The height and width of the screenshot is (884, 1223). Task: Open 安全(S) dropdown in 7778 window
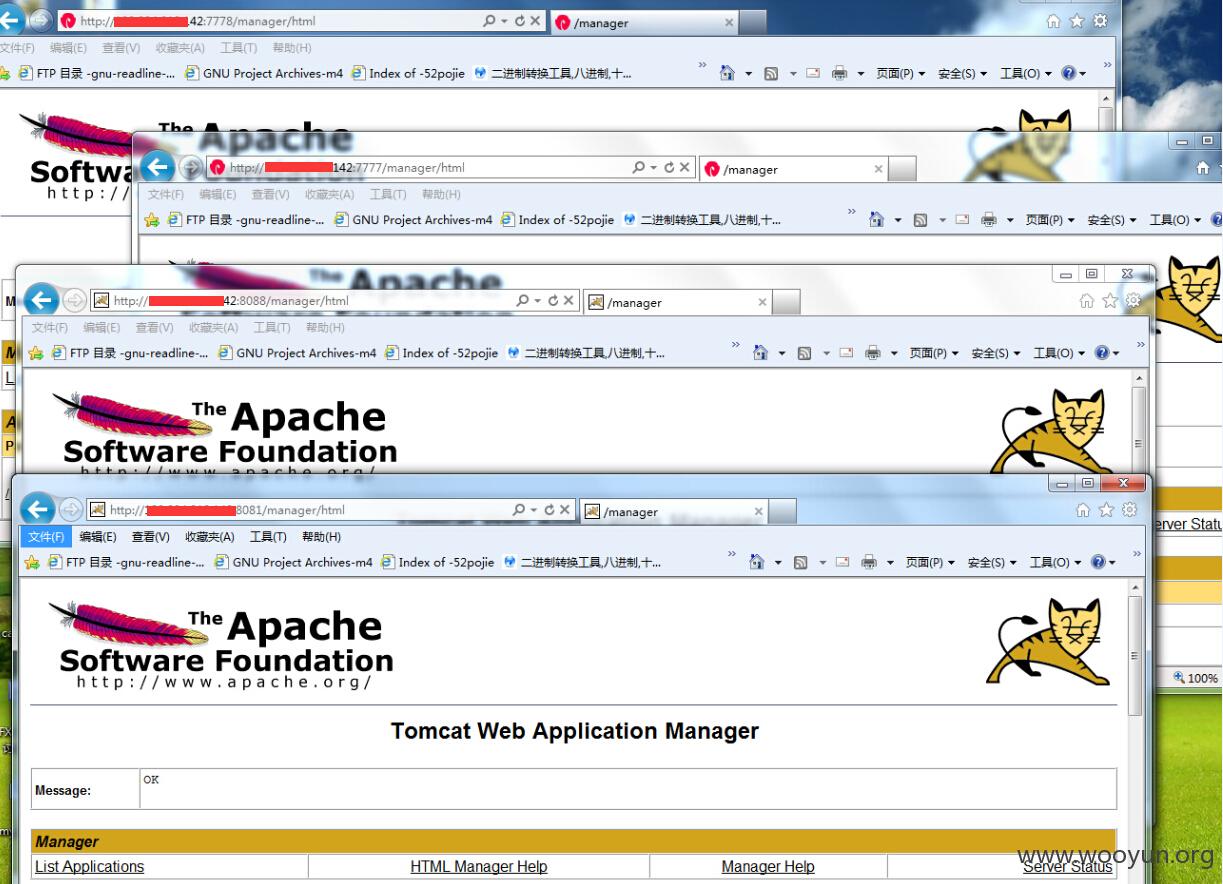[x=962, y=73]
